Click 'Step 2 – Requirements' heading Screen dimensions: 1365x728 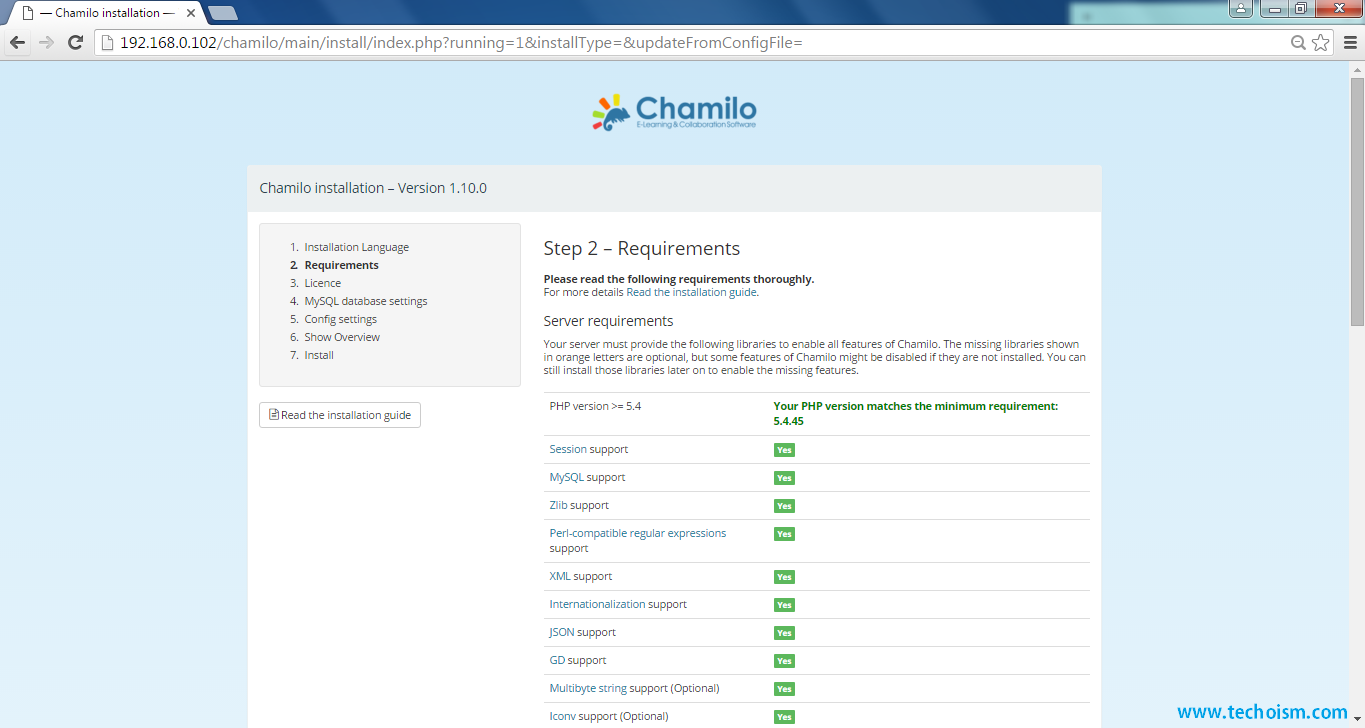pyautogui.click(x=641, y=248)
